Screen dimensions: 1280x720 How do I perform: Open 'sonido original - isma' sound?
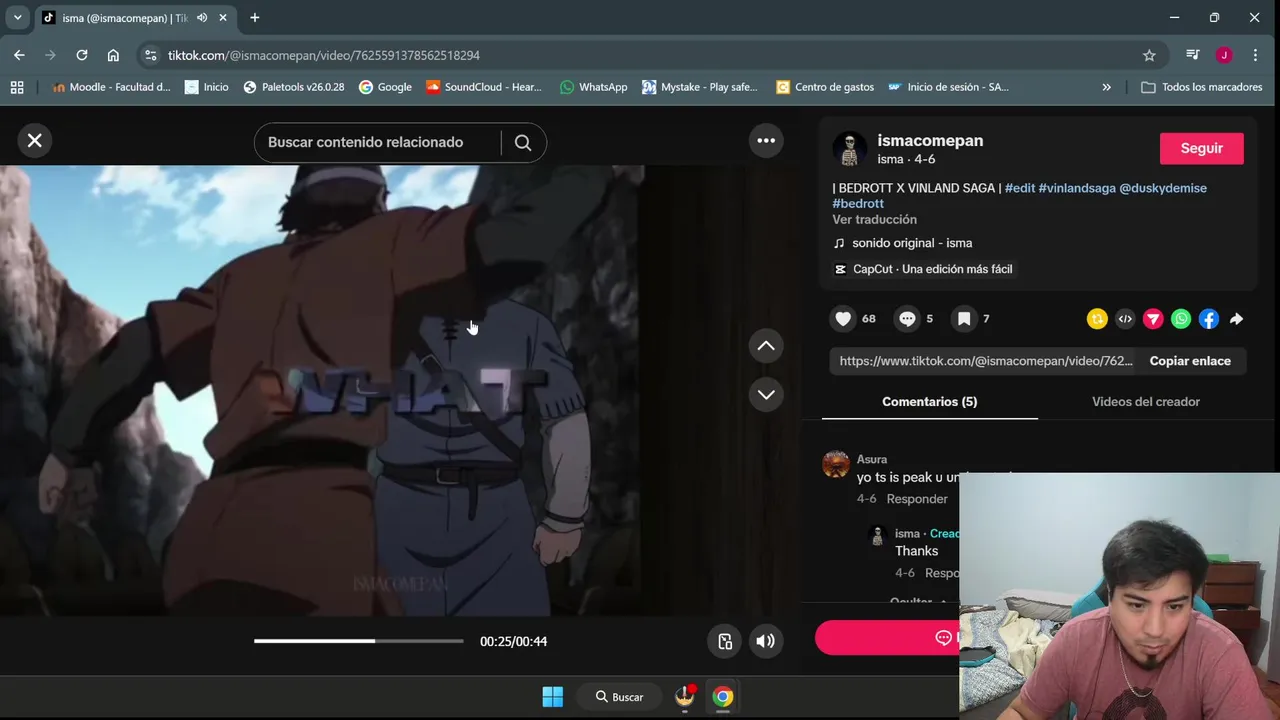[x=911, y=243]
